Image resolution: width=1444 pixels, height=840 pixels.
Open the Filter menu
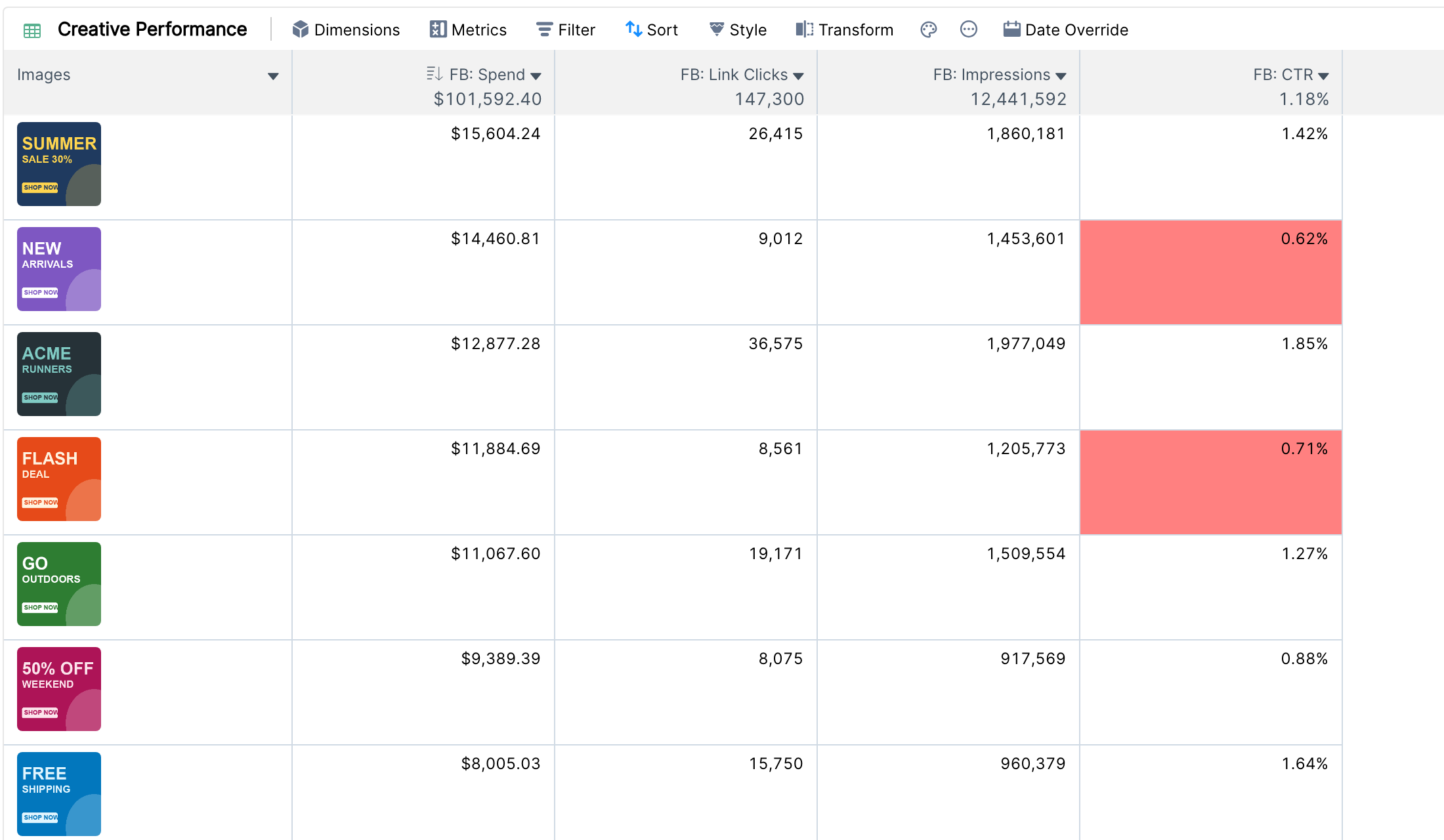tap(566, 30)
